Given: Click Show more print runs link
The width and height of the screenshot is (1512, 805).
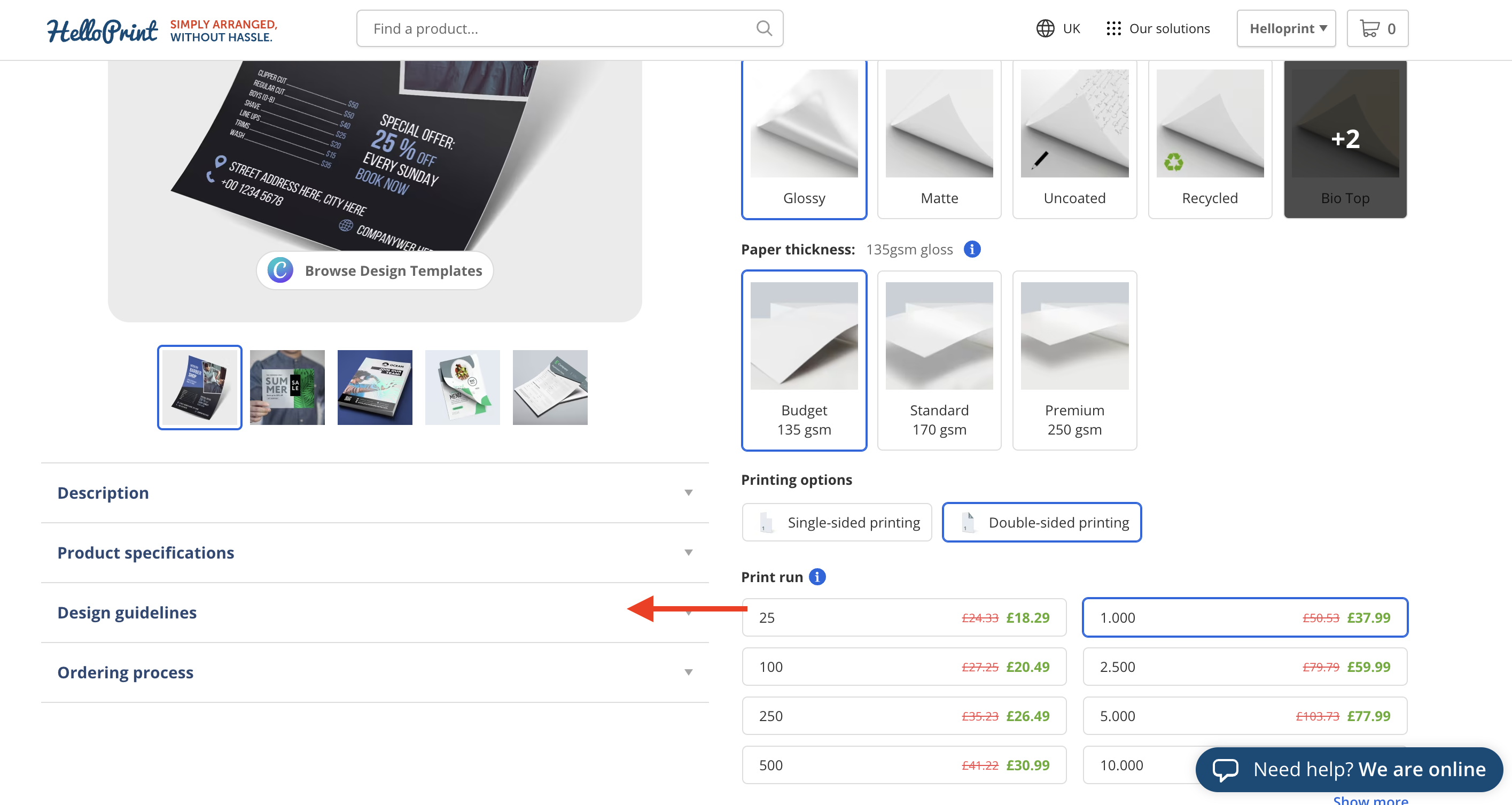Looking at the screenshot, I should pos(1370,800).
